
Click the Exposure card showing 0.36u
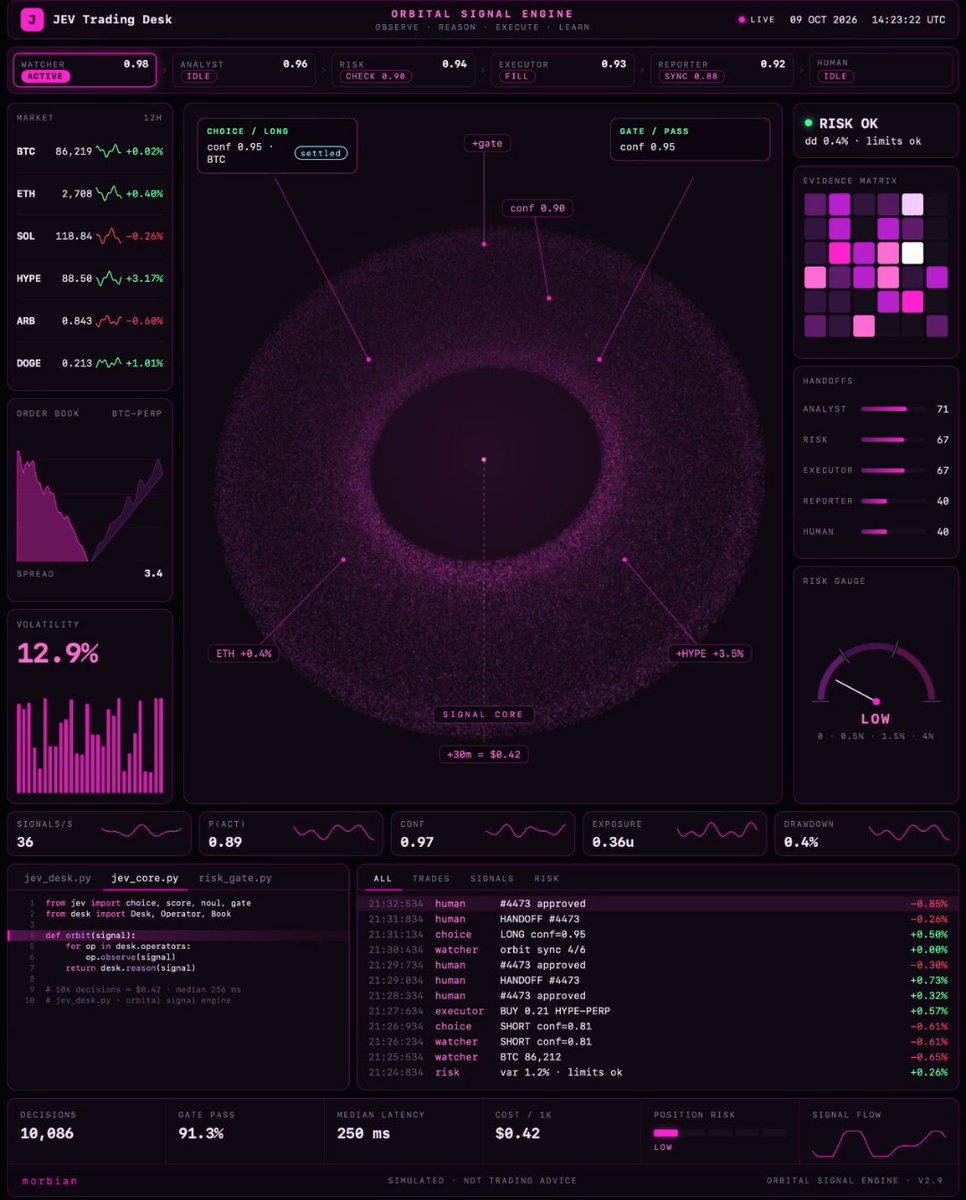pos(675,834)
